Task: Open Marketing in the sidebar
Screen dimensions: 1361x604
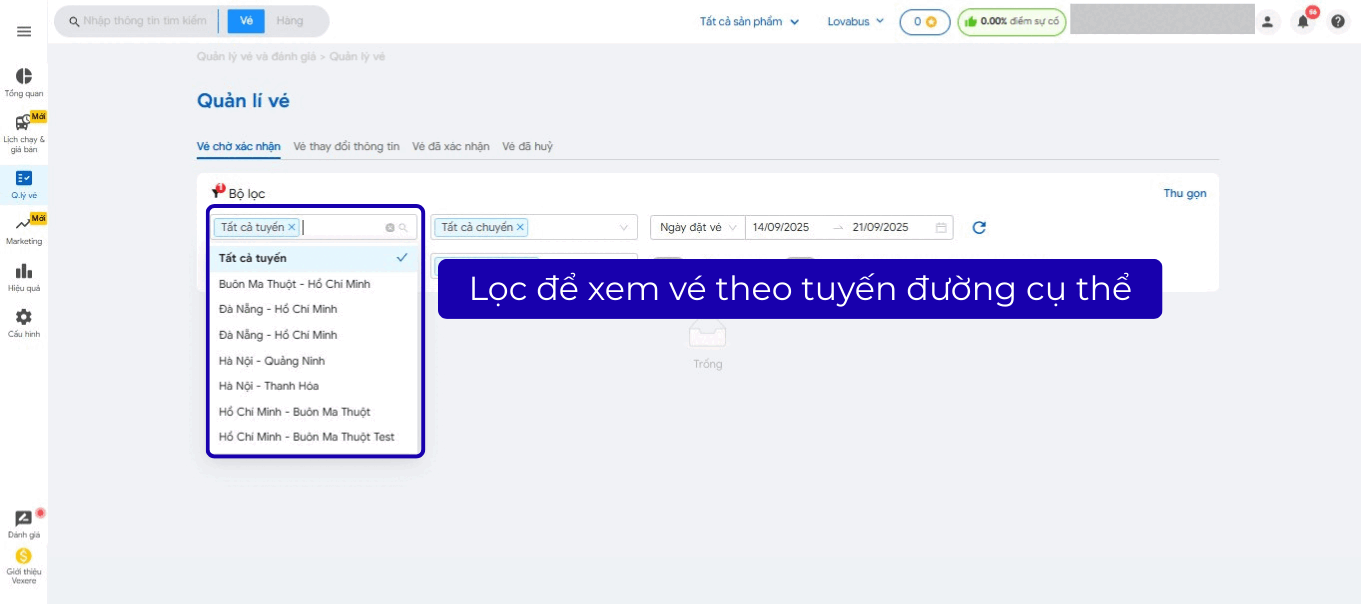Action: pos(24,225)
